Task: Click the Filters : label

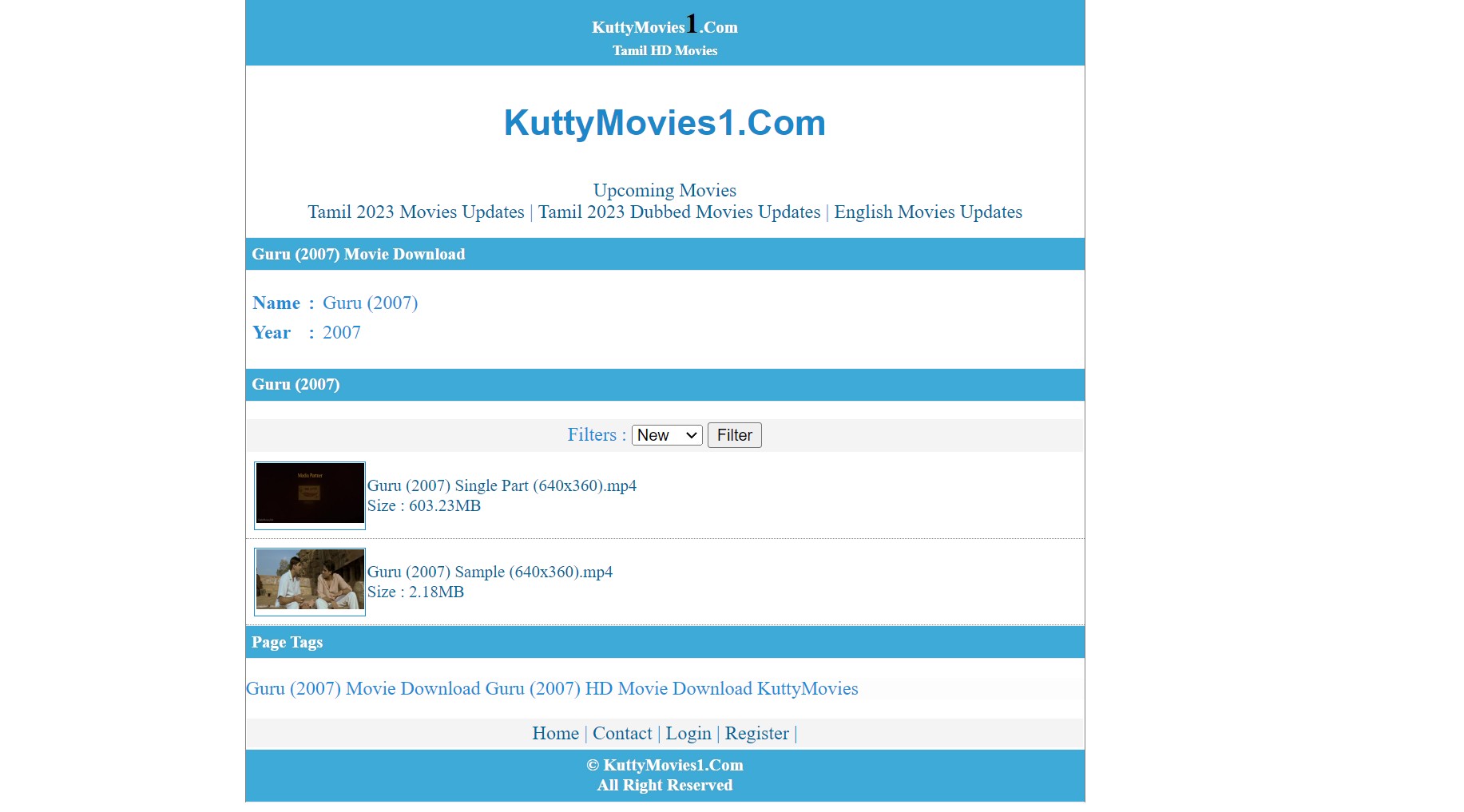Action: click(597, 434)
